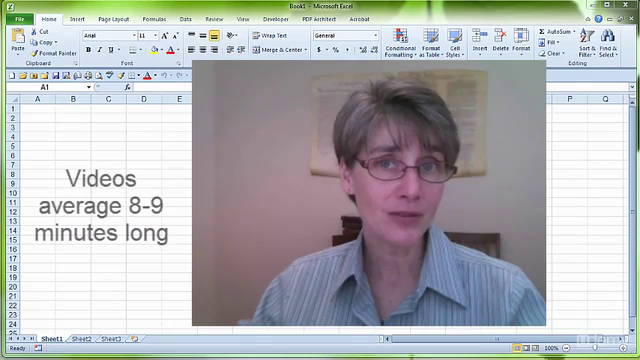Open the Font dialog launcher
The width and height of the screenshot is (640, 360).
tap(178, 63)
